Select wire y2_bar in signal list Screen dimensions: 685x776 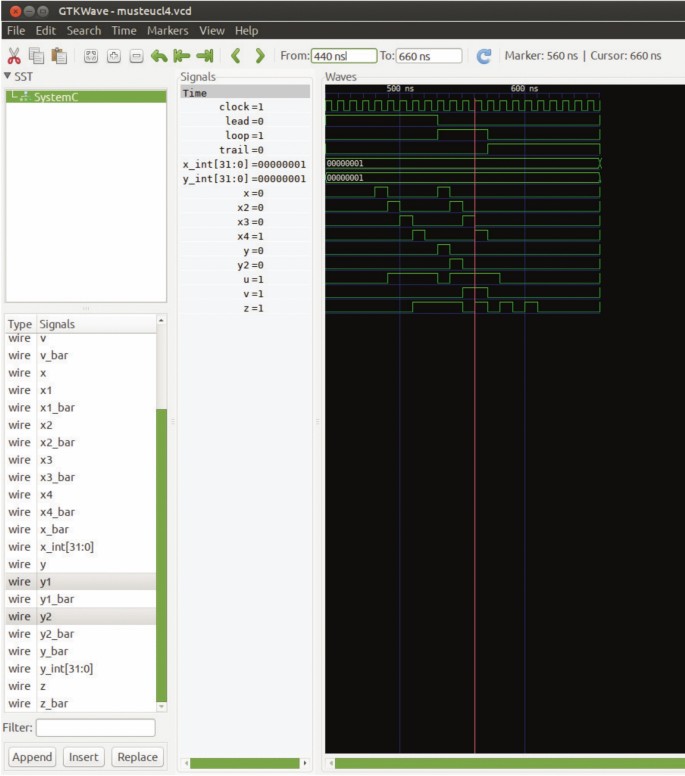point(81,633)
